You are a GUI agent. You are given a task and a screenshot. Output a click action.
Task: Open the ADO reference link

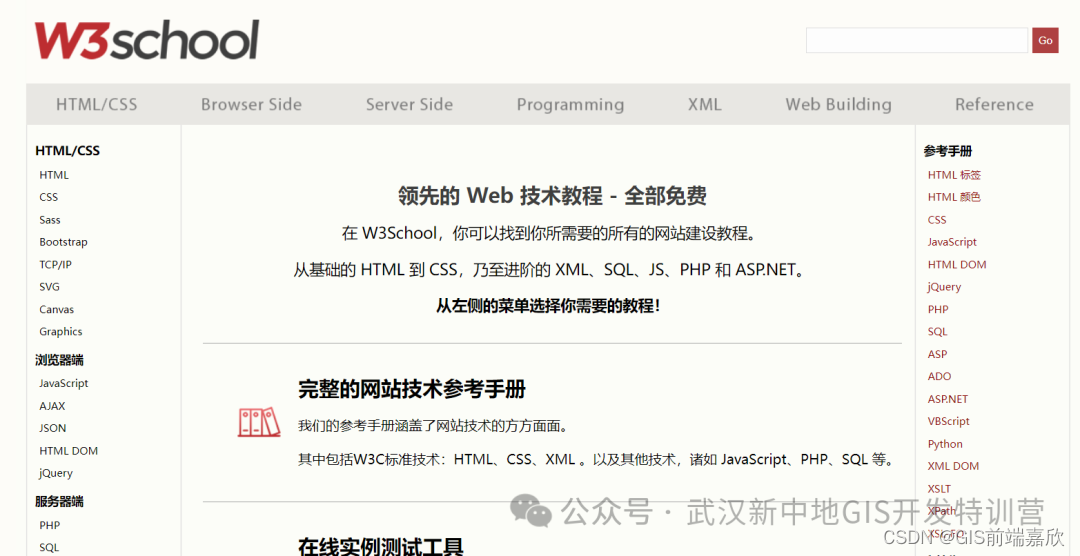(939, 376)
